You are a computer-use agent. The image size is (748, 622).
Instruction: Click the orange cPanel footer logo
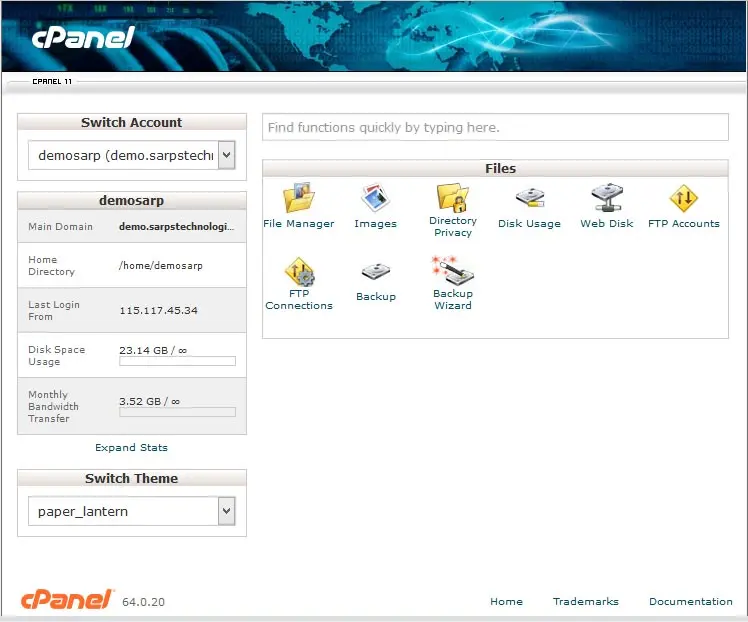(x=67, y=599)
